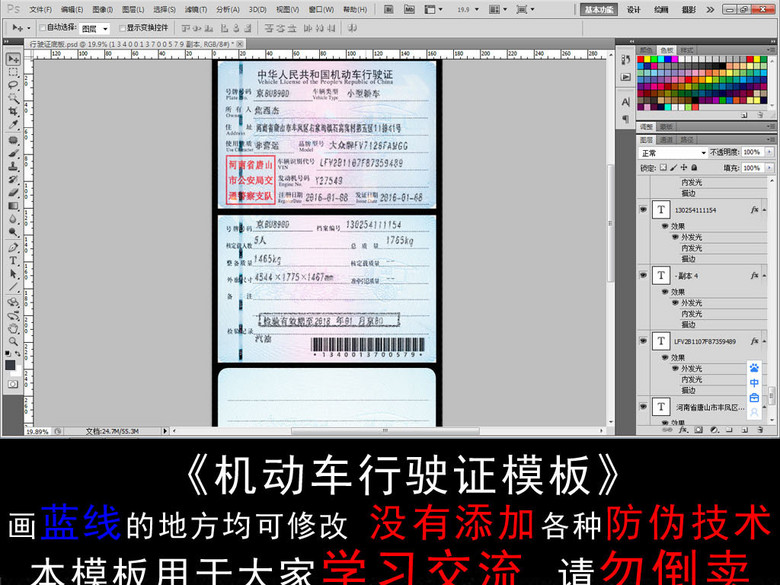This screenshot has width=780, height=585.
Task: Switch to the 基本功能 workspace
Action: click(598, 9)
